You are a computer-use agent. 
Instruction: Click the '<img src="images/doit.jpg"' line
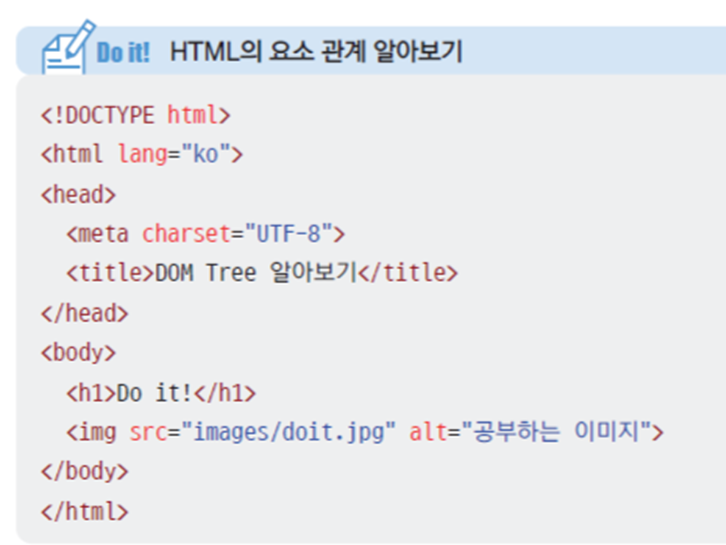click(x=365, y=432)
